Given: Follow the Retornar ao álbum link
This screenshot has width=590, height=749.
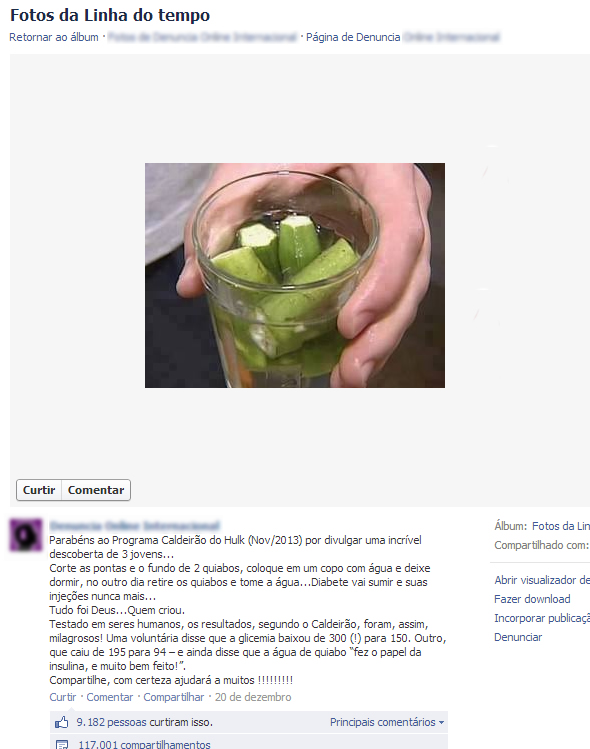Looking at the screenshot, I should tap(54, 37).
